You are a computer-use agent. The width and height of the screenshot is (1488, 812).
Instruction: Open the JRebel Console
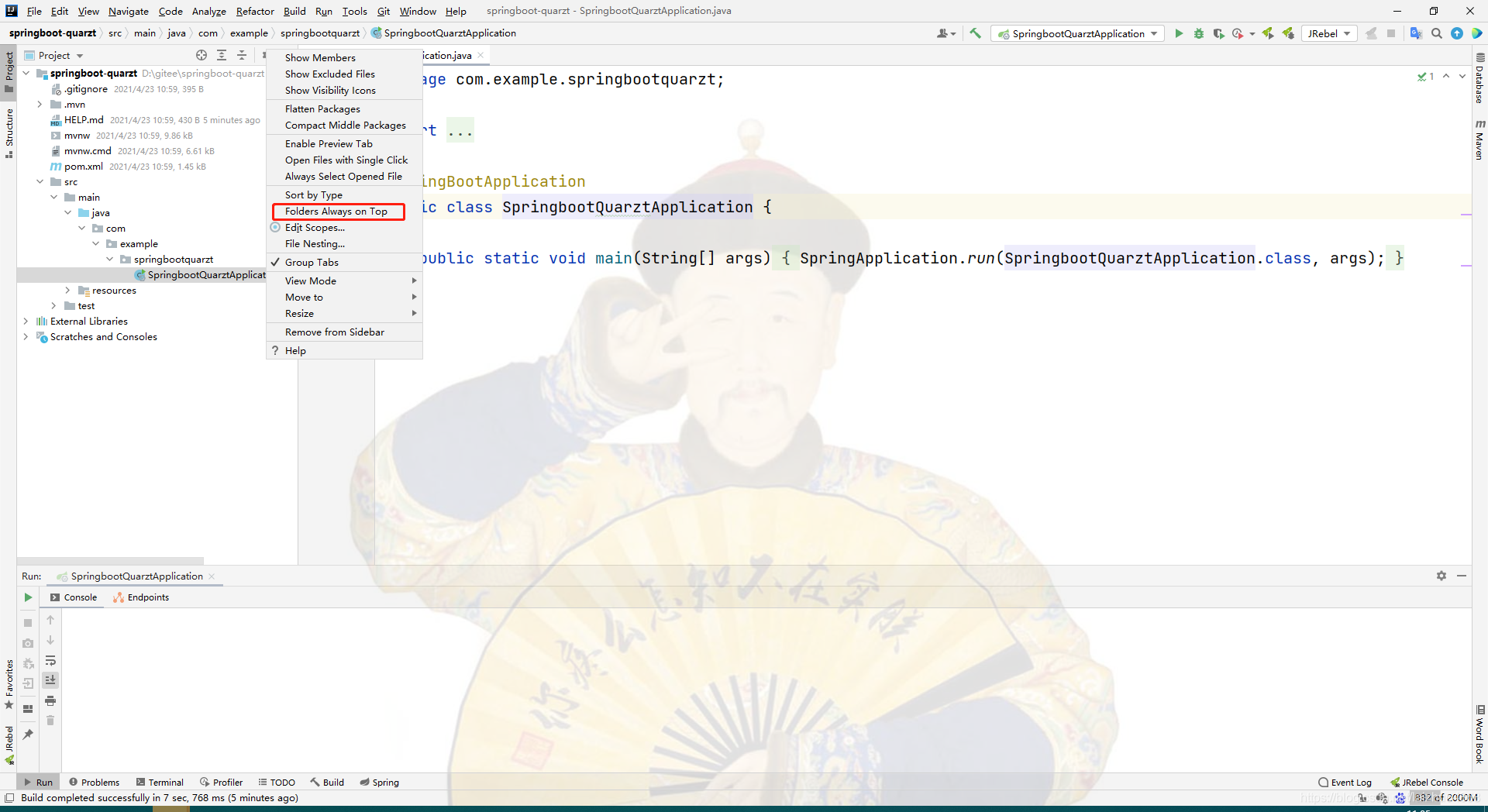tap(1426, 782)
